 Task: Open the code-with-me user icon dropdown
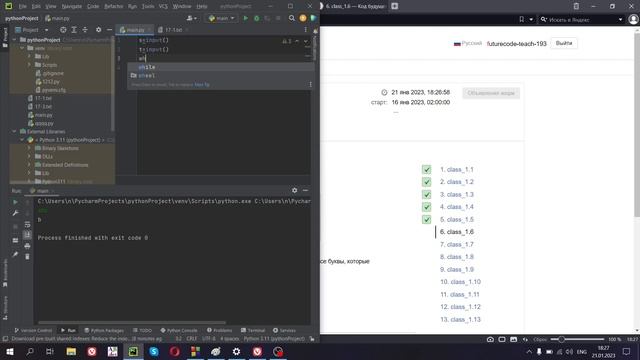191,18
